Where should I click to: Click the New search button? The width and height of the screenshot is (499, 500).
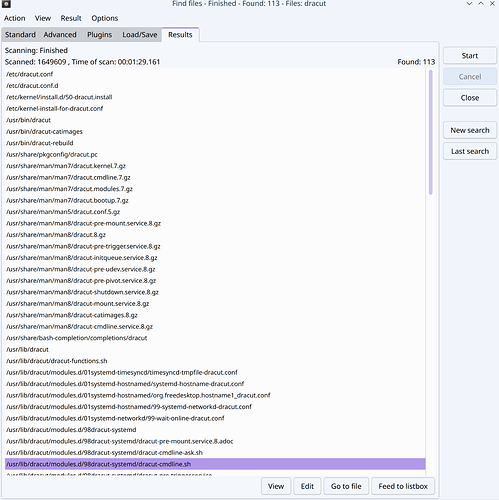point(470,130)
